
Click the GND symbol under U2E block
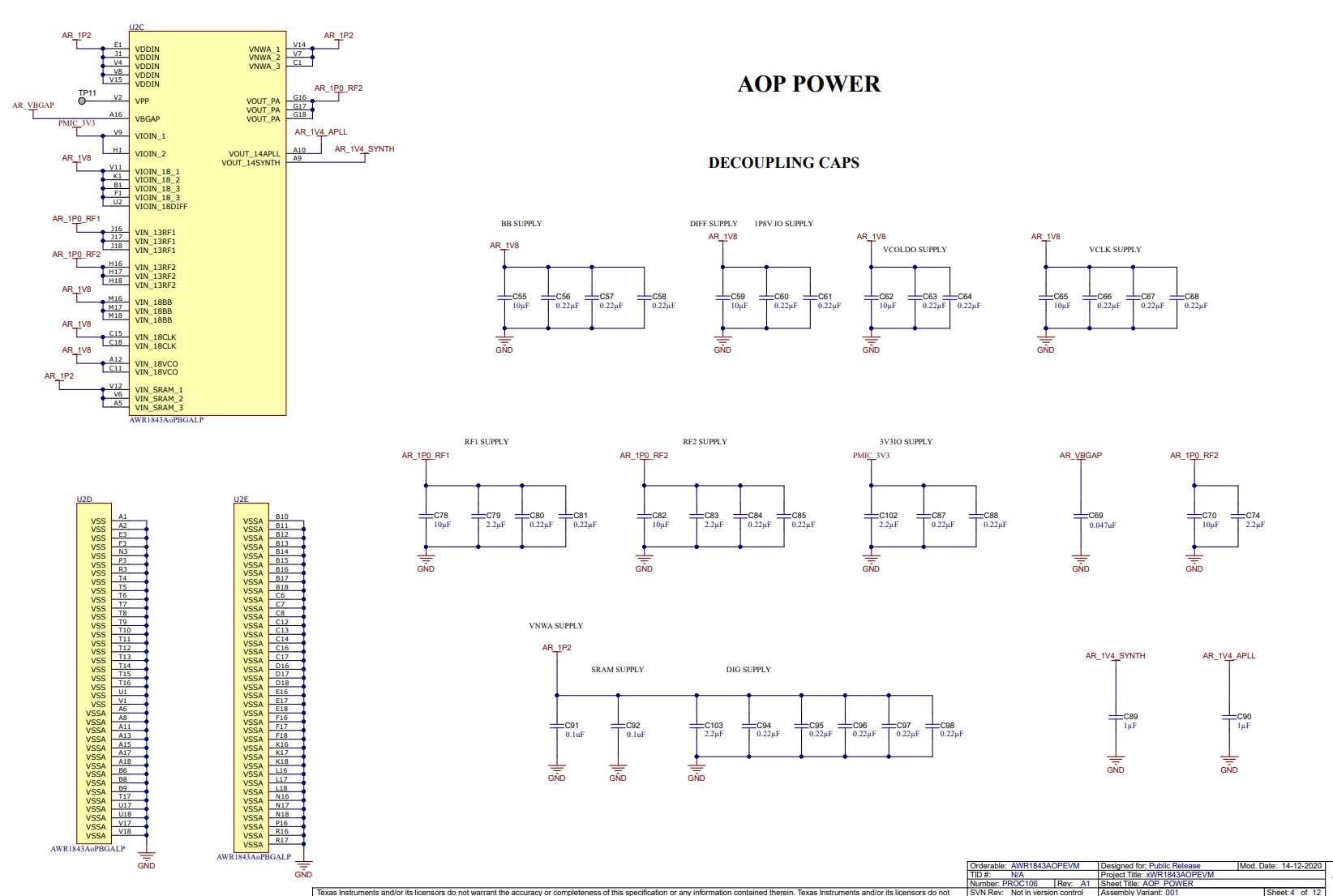pyautogui.click(x=303, y=866)
